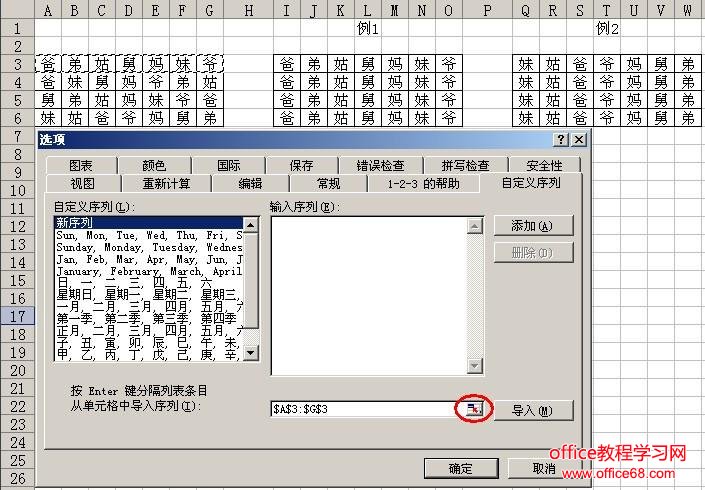The height and width of the screenshot is (490, 705).
Task: Click the 删除(D) button
Action: [x=533, y=253]
